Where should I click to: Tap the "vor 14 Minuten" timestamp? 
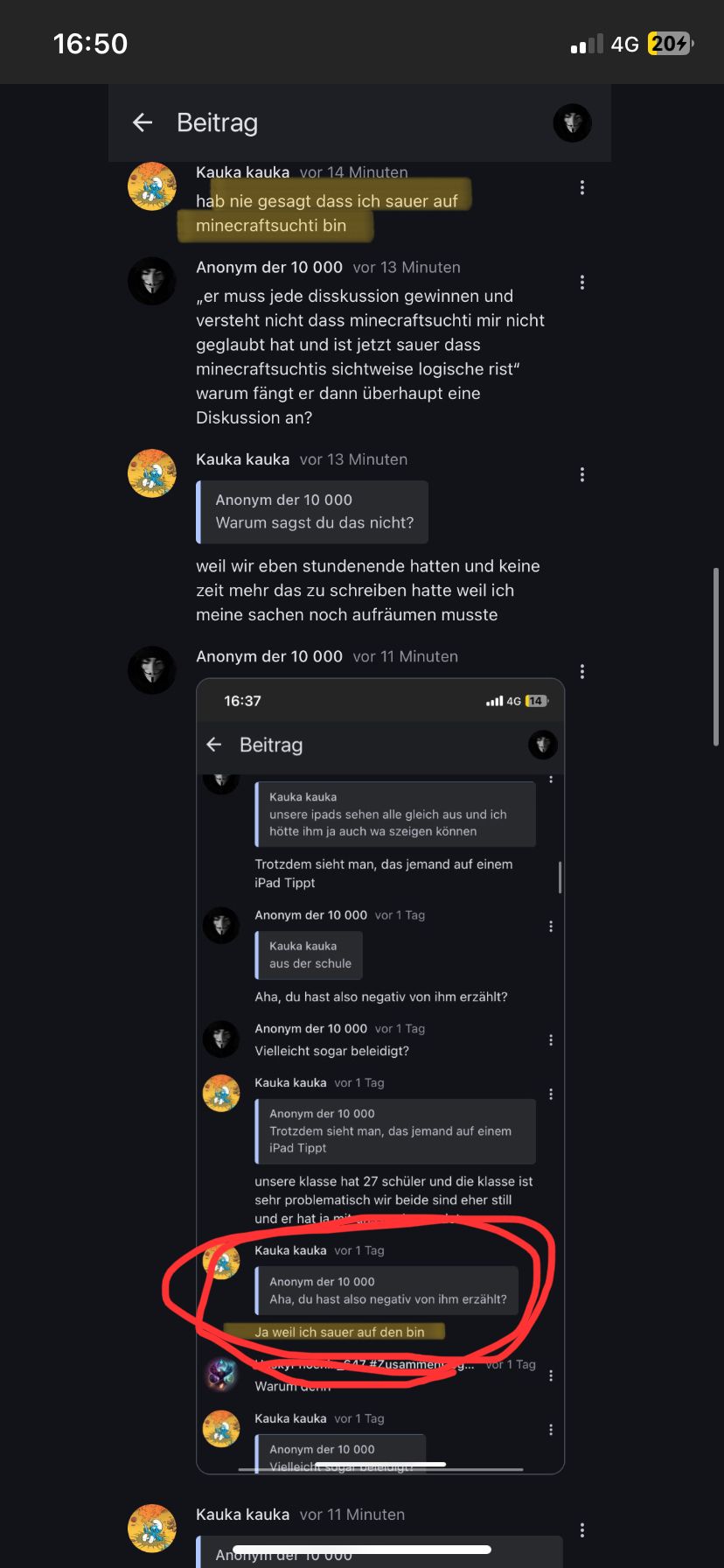353,172
